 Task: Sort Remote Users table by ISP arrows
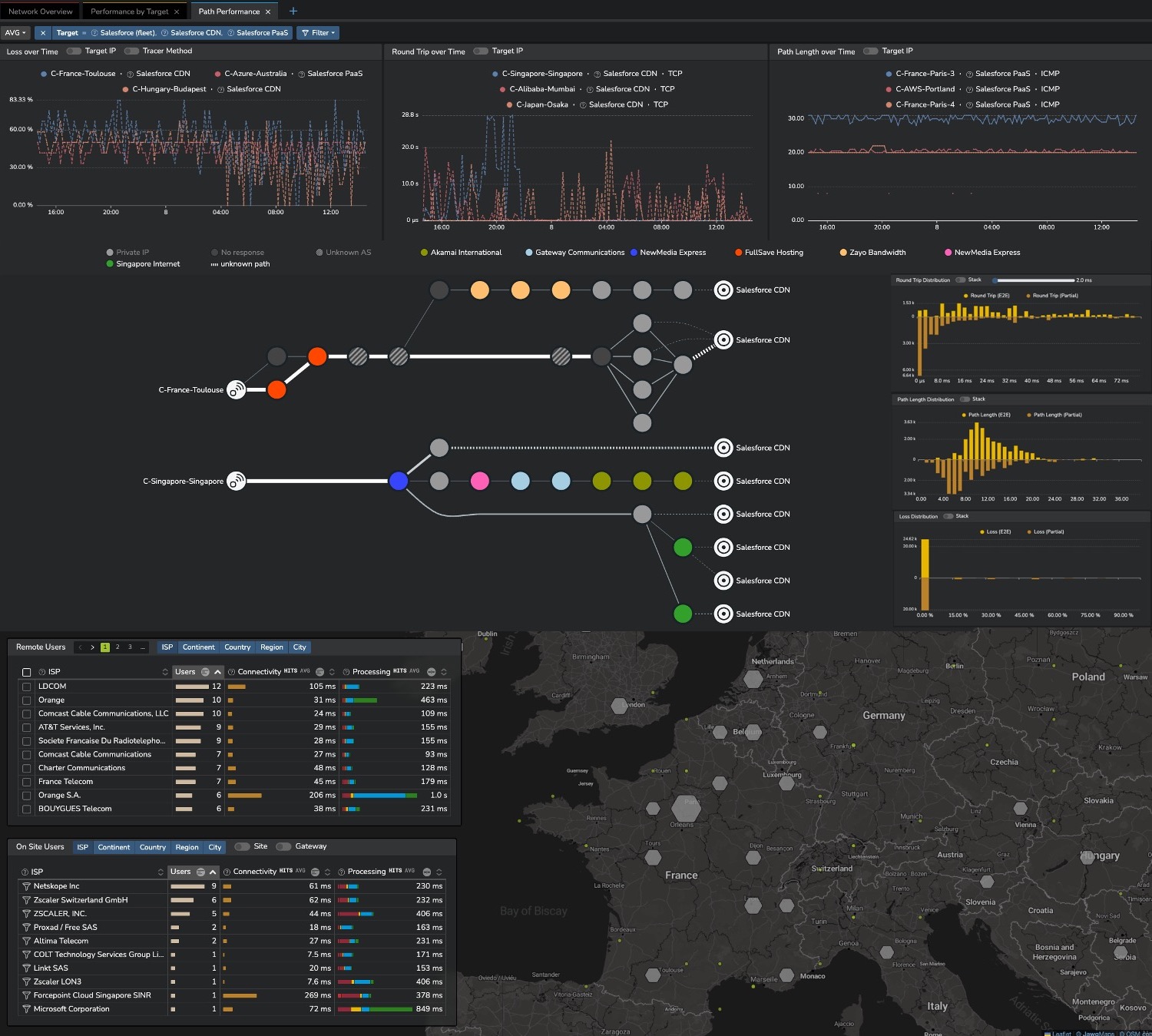coord(165,672)
